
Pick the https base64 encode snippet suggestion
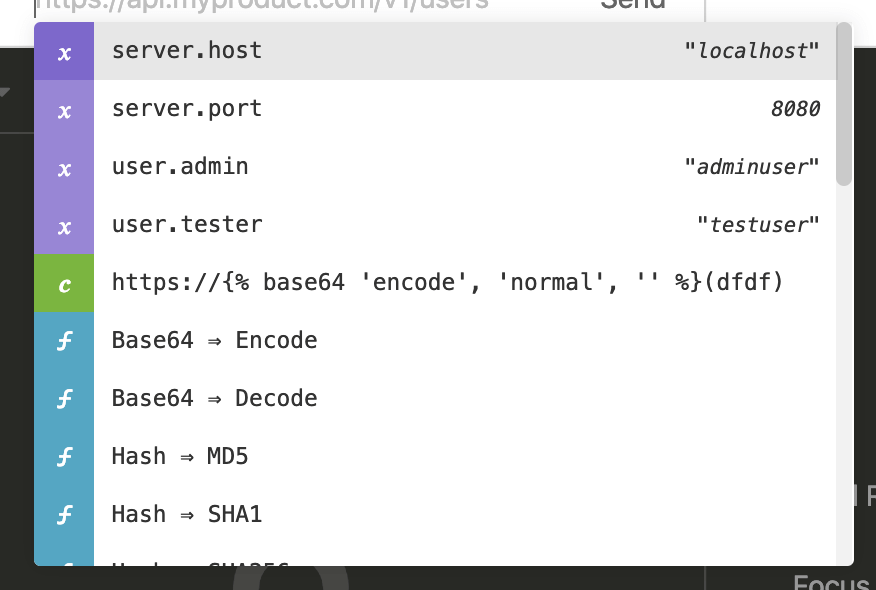tap(446, 283)
